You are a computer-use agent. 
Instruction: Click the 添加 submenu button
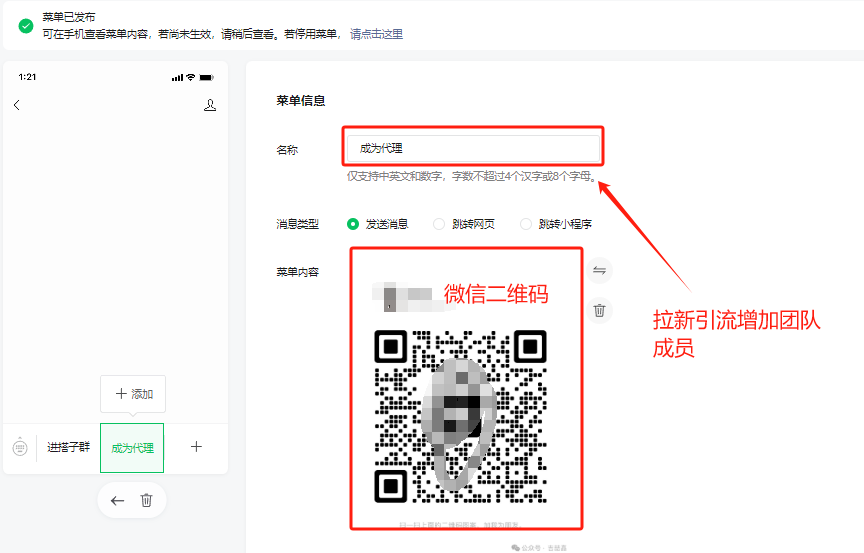click(x=133, y=394)
